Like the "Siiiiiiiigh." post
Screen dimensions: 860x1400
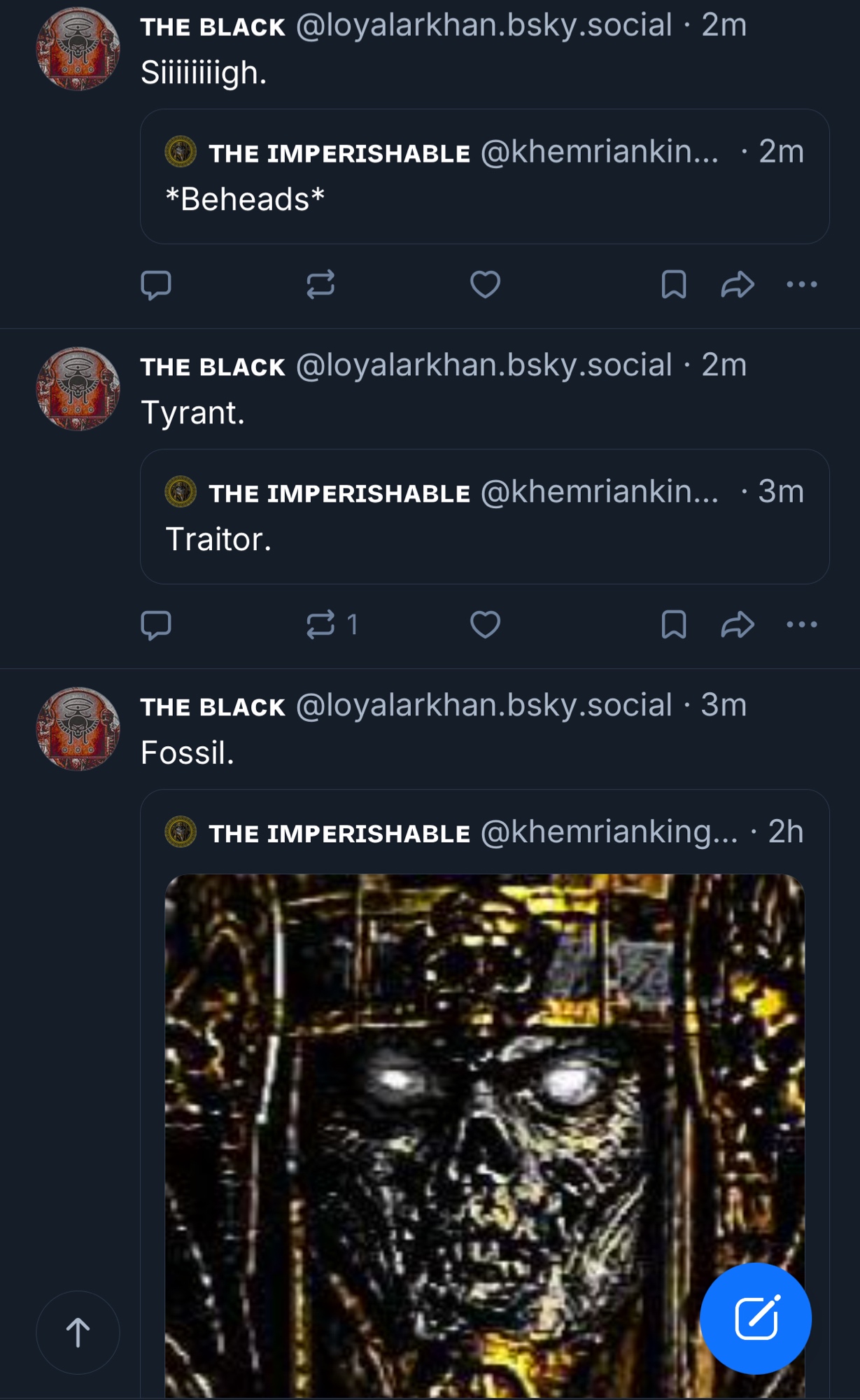[485, 285]
